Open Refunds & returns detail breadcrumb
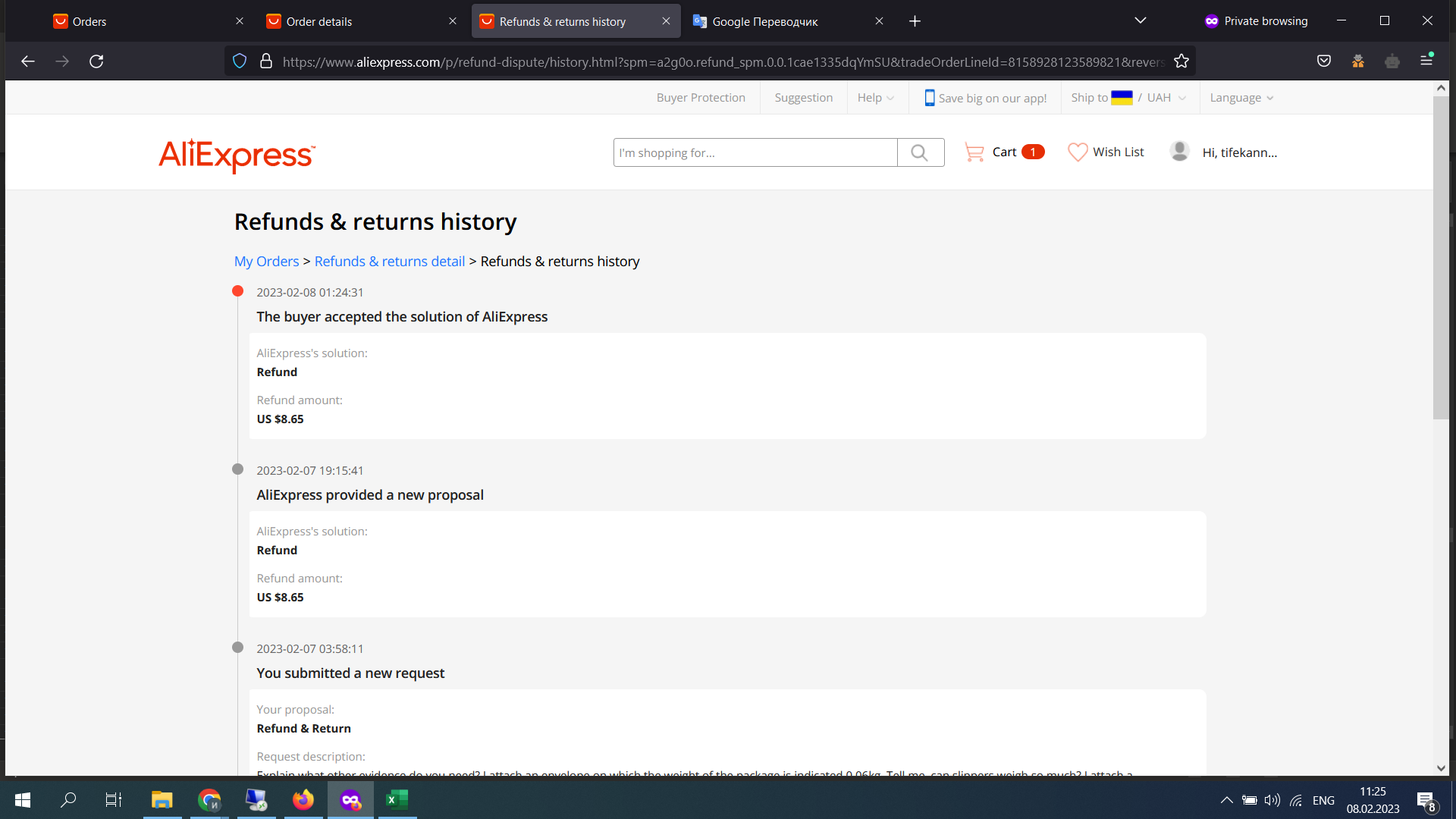This screenshot has height=819, width=1456. tap(389, 262)
